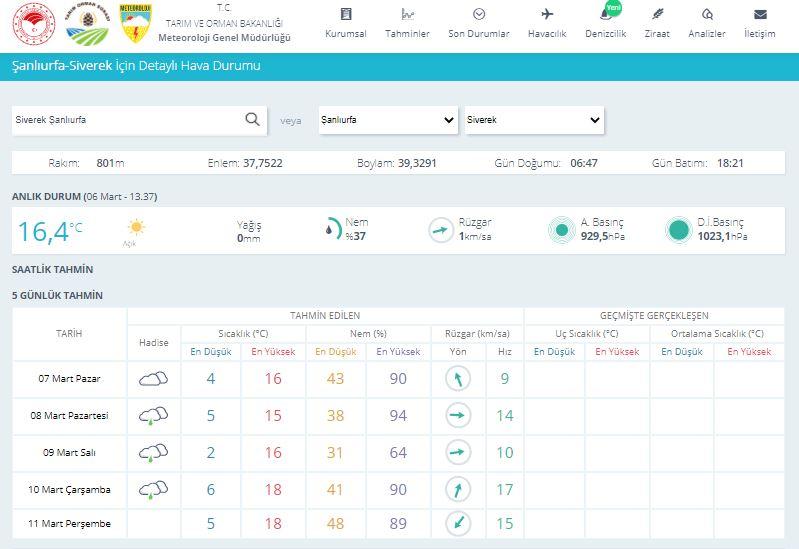Screen dimensions: 799x549
Task: Click wind direction icon for 10 Mart Çarşamba
Action: coord(458,489)
